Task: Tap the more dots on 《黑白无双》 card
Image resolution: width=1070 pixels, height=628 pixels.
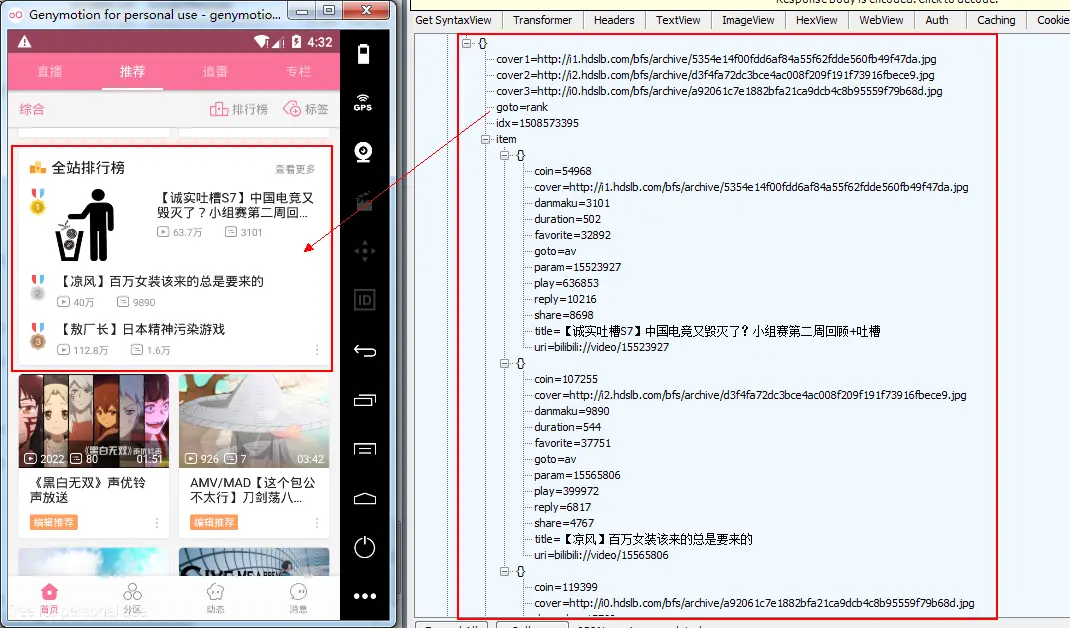Action: pos(156,523)
